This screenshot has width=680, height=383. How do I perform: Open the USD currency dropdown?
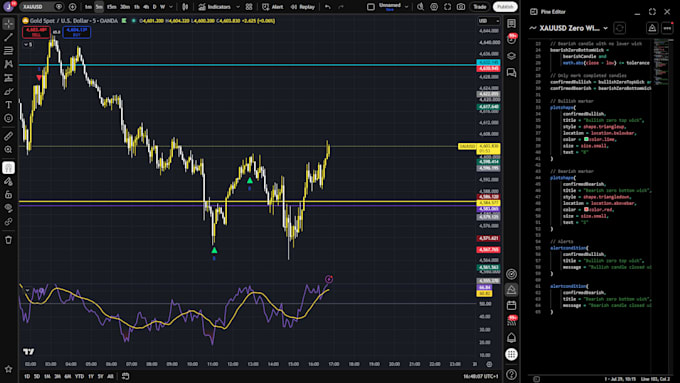[x=488, y=21]
